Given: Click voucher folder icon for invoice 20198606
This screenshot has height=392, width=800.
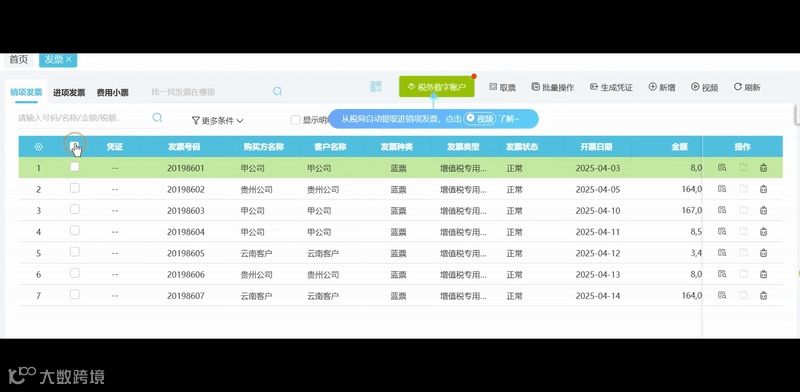Looking at the screenshot, I should click(743, 274).
